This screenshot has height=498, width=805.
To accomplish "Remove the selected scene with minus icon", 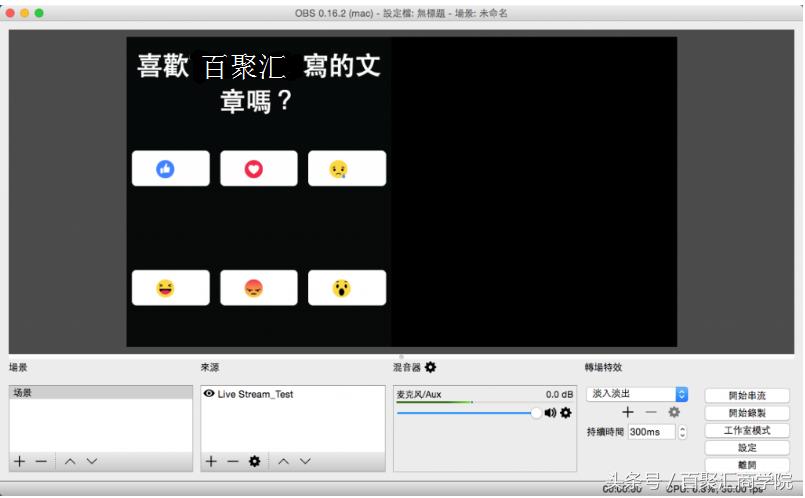I will click(41, 462).
